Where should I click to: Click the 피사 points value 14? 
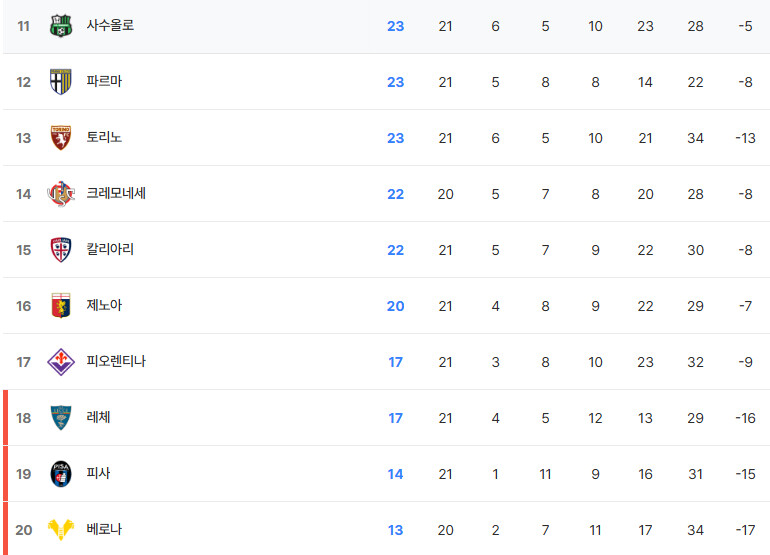click(395, 474)
